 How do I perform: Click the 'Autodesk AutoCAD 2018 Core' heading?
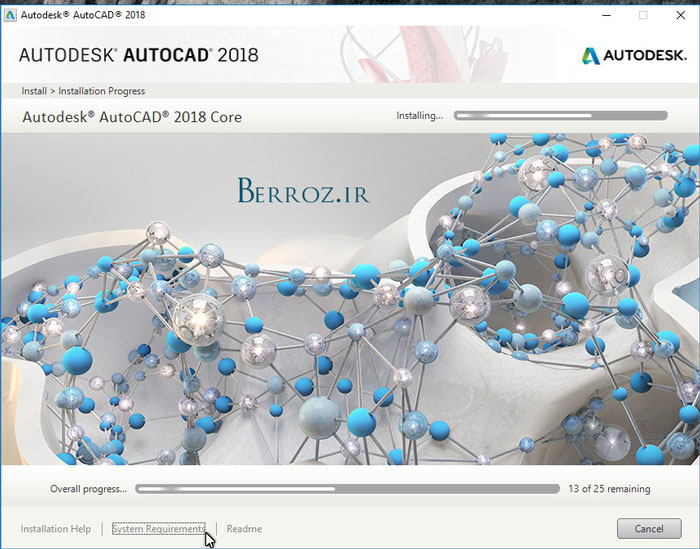click(132, 117)
